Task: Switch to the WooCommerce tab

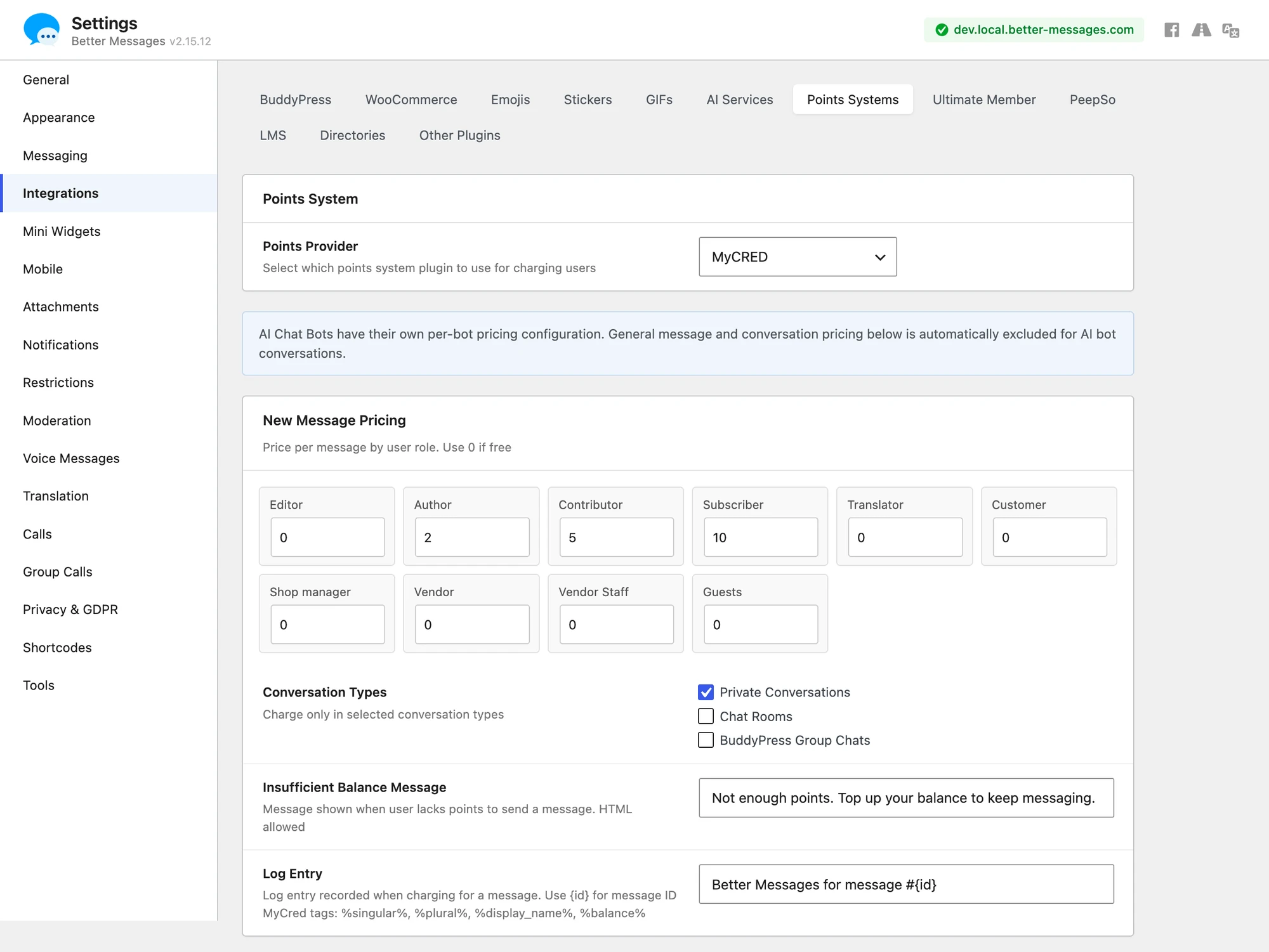Action: pyautogui.click(x=411, y=100)
